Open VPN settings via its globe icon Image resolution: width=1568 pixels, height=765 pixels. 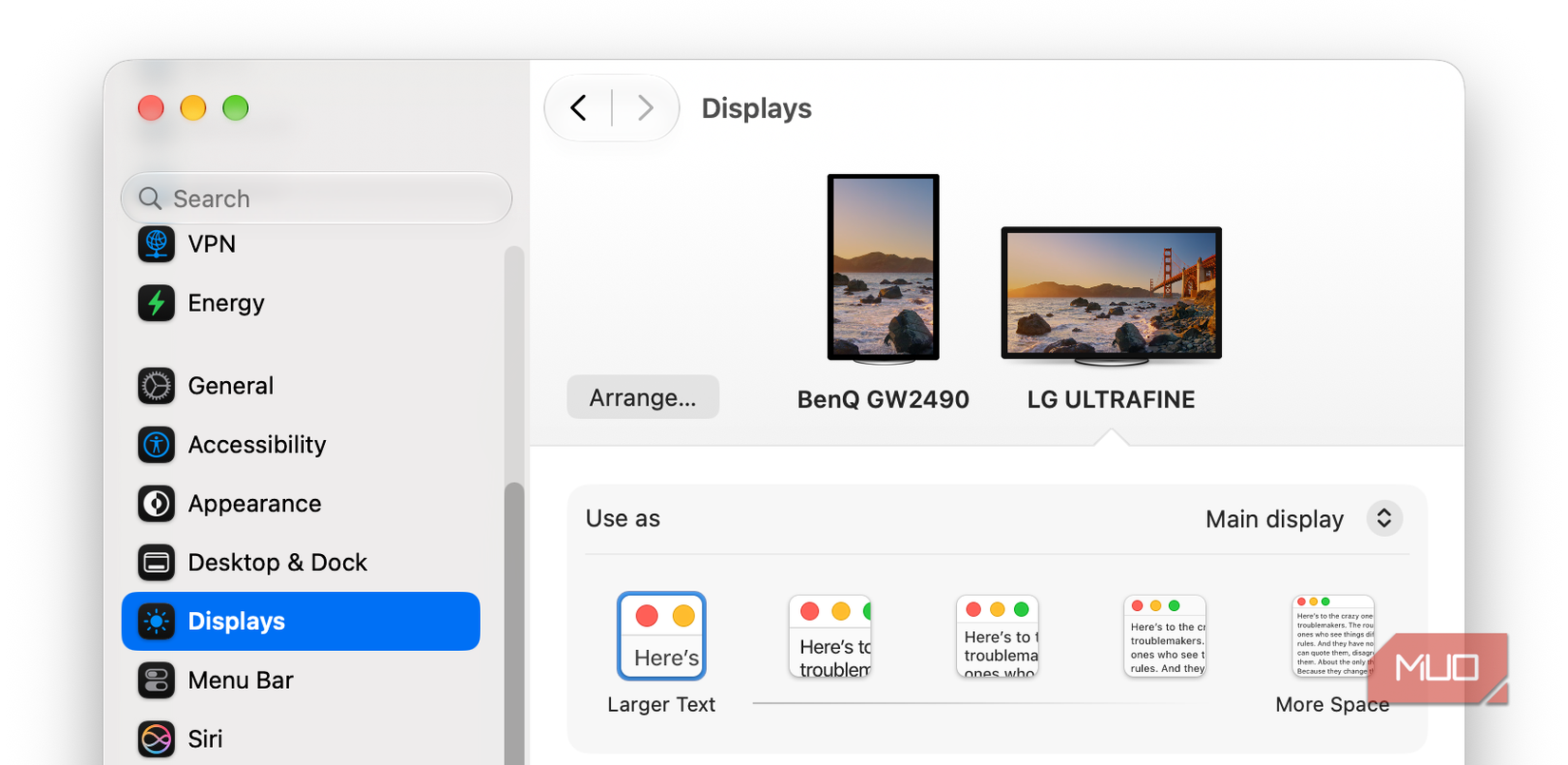(x=157, y=244)
